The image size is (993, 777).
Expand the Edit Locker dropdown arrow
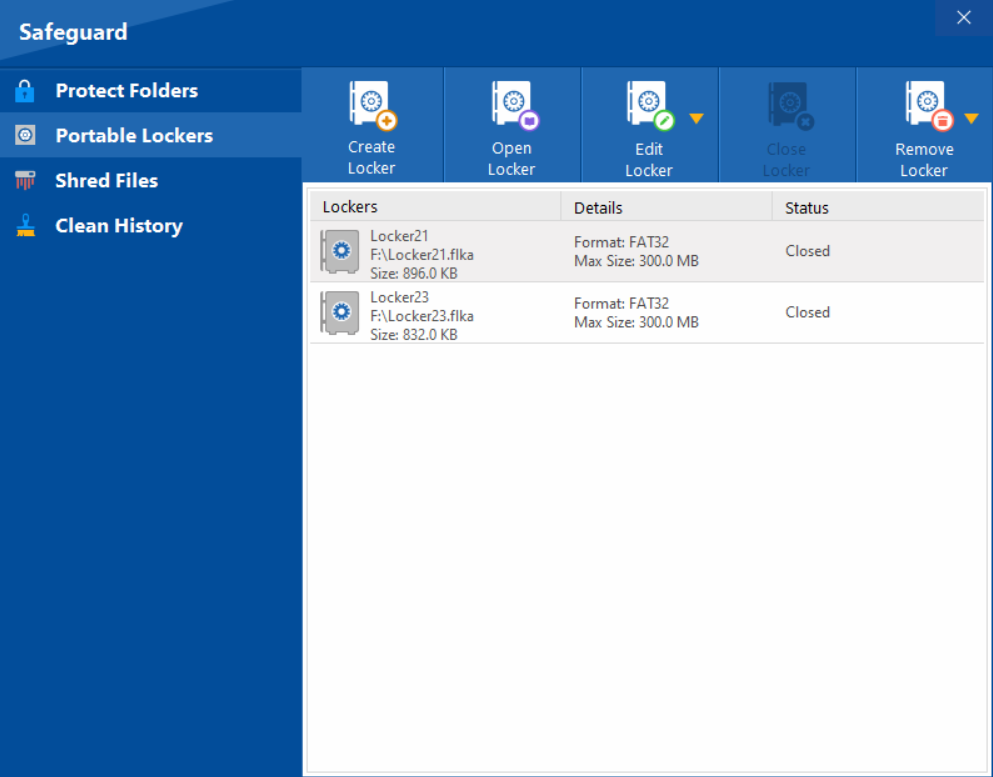697,118
